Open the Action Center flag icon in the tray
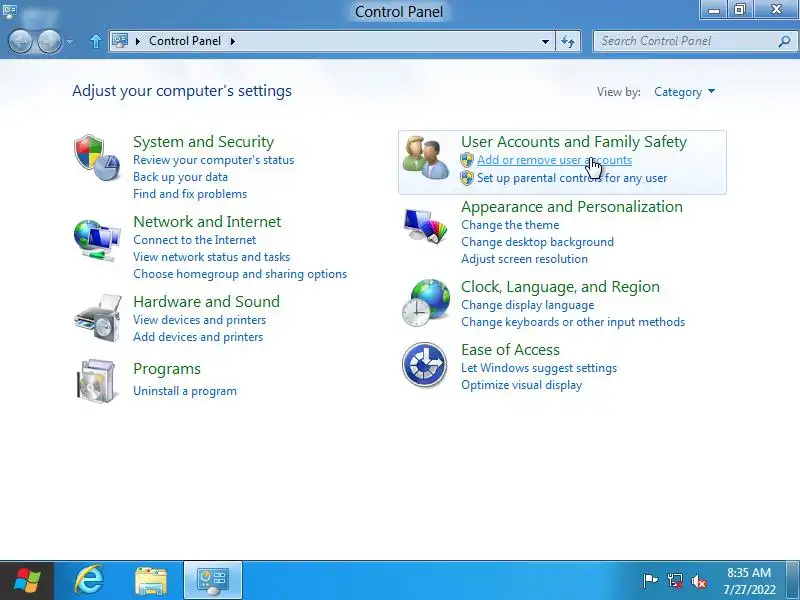This screenshot has width=800, height=600. 650,580
